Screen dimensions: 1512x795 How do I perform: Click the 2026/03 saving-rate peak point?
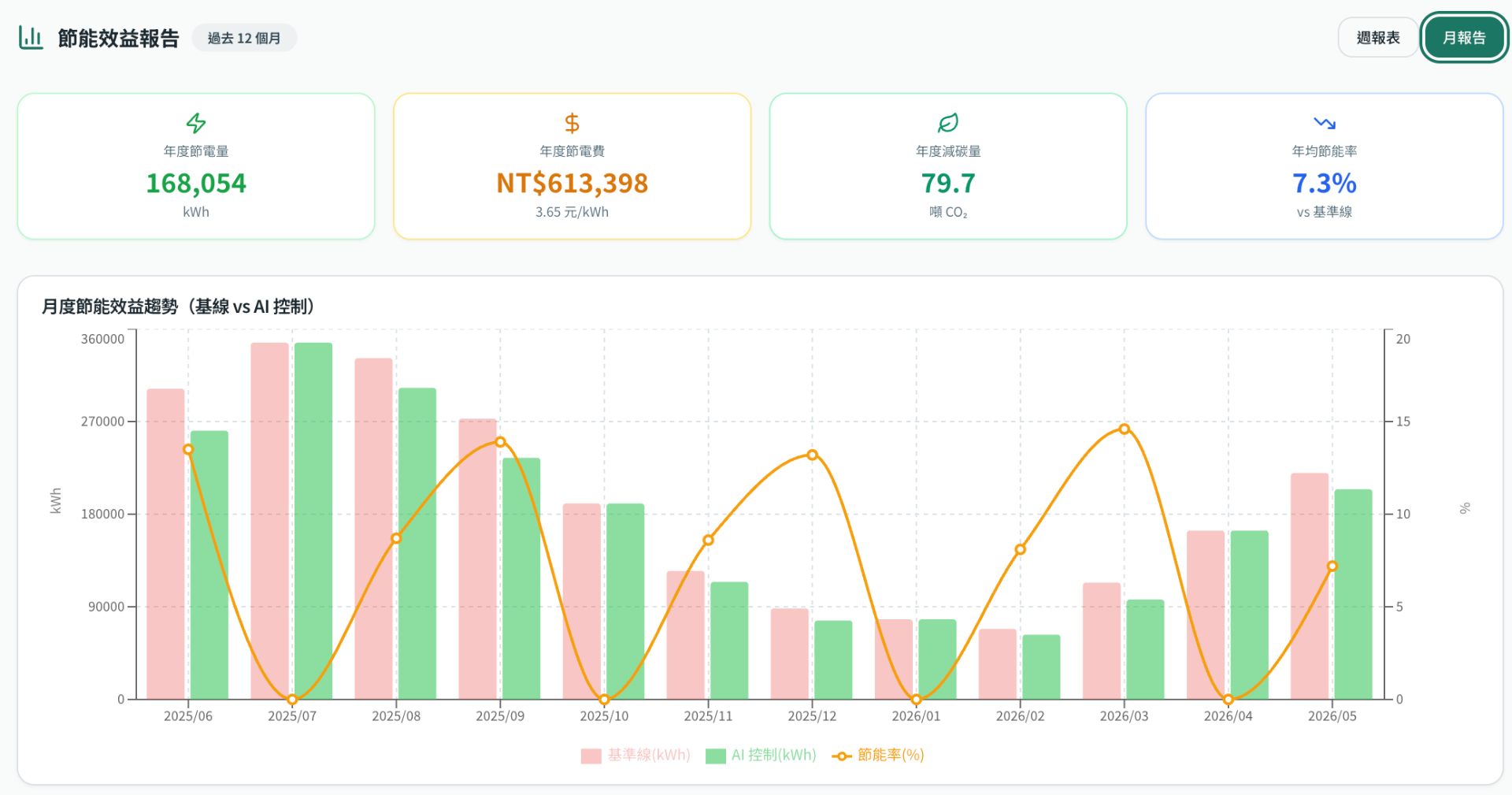(1125, 429)
